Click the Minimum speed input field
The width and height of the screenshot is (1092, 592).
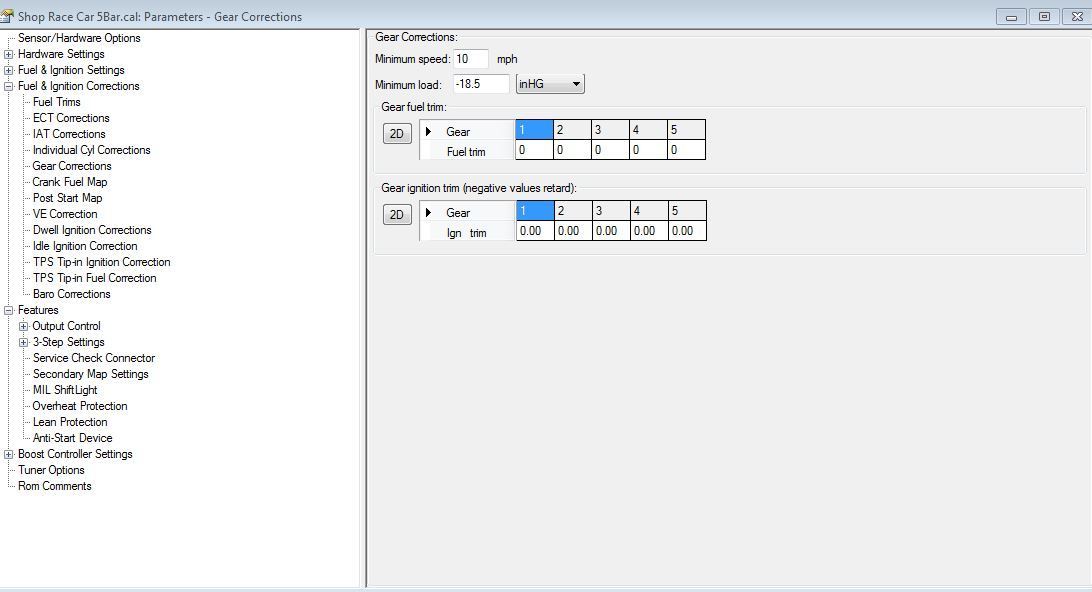tap(470, 59)
